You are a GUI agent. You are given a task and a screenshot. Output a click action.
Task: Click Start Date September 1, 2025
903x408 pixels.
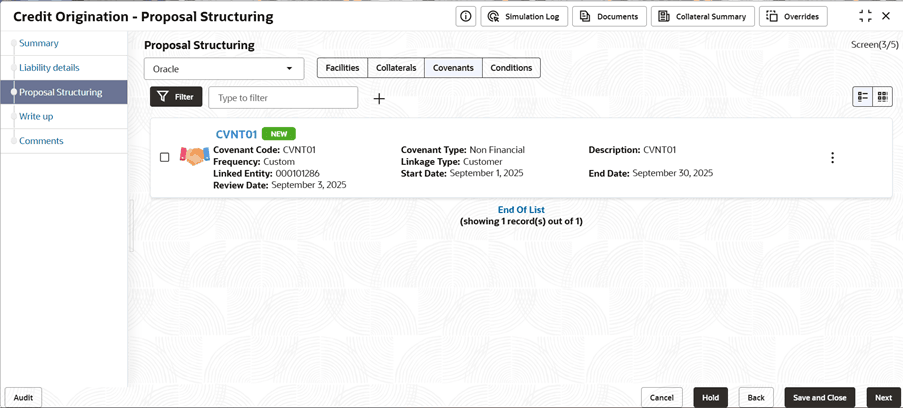point(486,173)
